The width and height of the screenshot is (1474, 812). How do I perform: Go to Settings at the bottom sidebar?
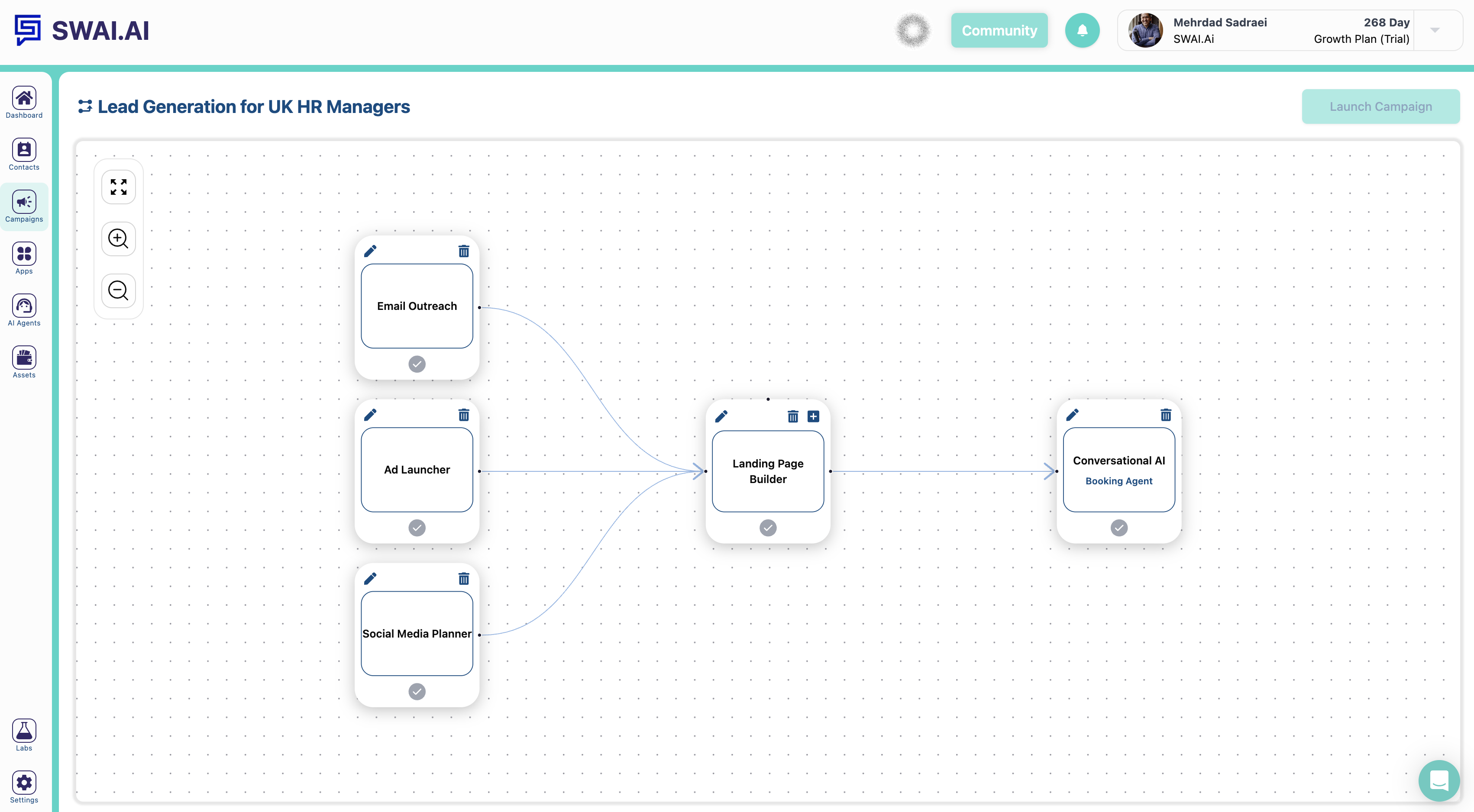[x=23, y=786]
